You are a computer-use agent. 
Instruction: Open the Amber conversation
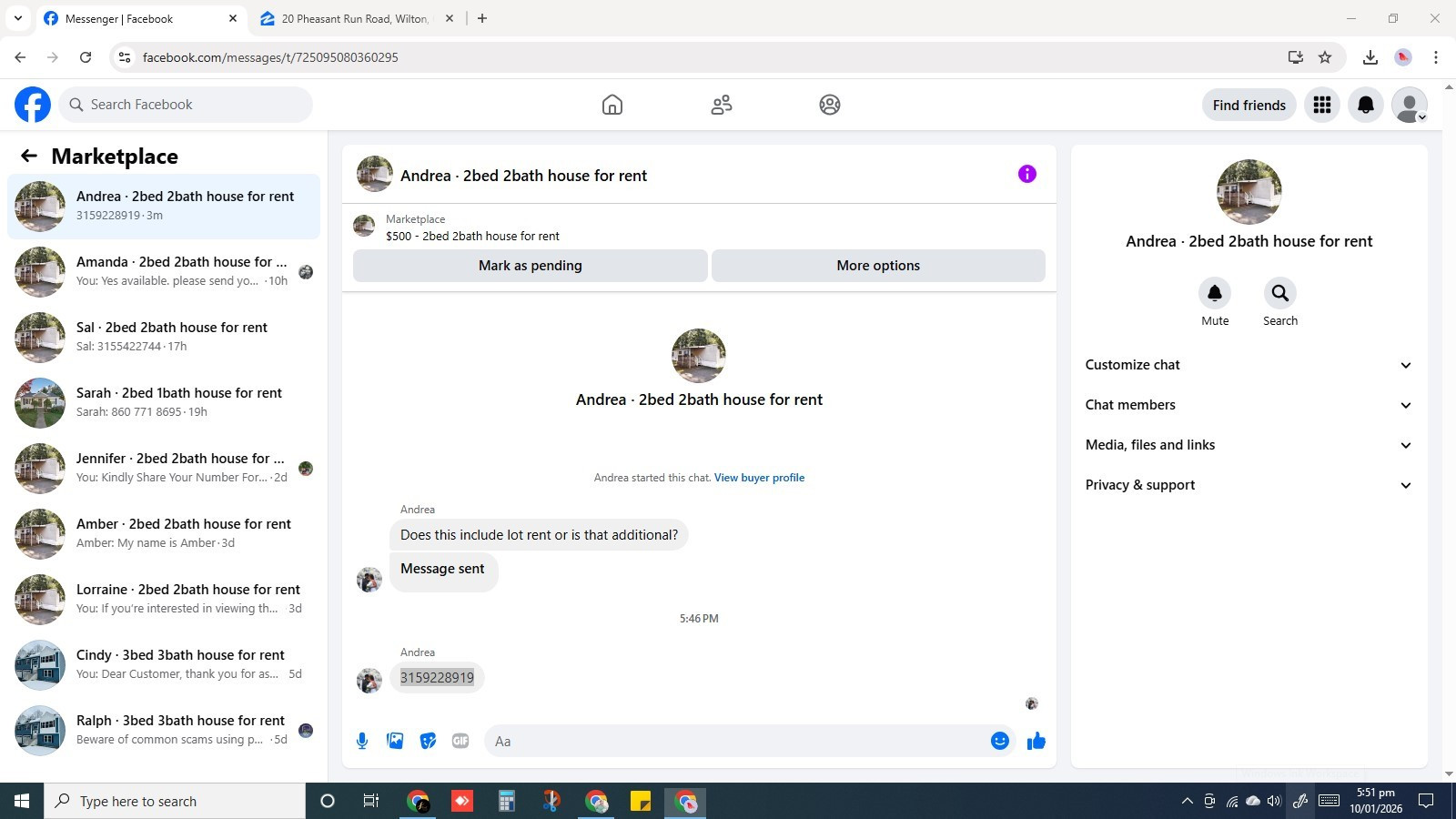coord(164,534)
